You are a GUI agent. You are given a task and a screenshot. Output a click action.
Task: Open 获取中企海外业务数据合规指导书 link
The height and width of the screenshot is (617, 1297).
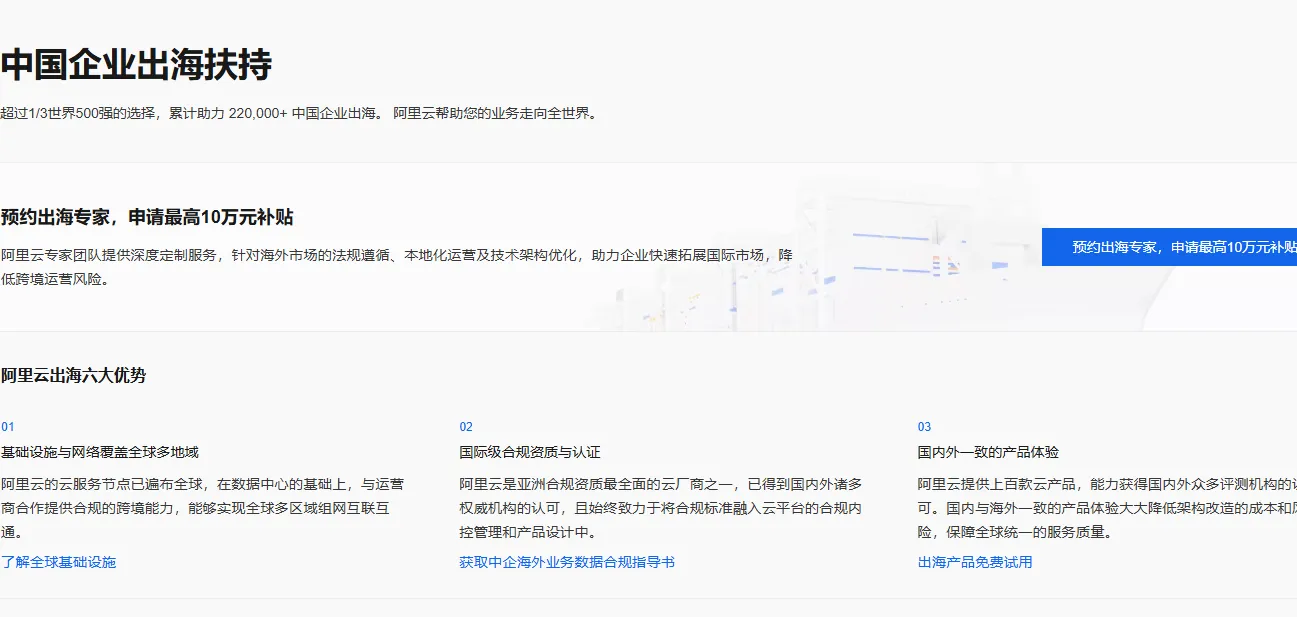pyautogui.click(x=565, y=561)
